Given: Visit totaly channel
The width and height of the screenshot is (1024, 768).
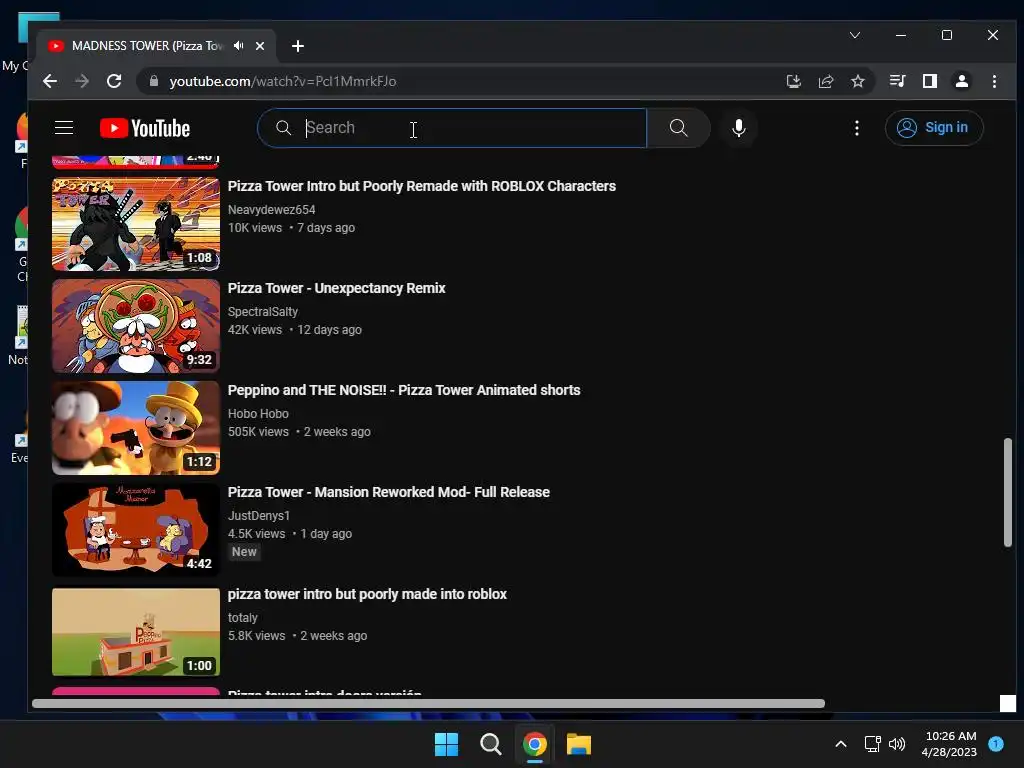Looking at the screenshot, I should point(243,617).
